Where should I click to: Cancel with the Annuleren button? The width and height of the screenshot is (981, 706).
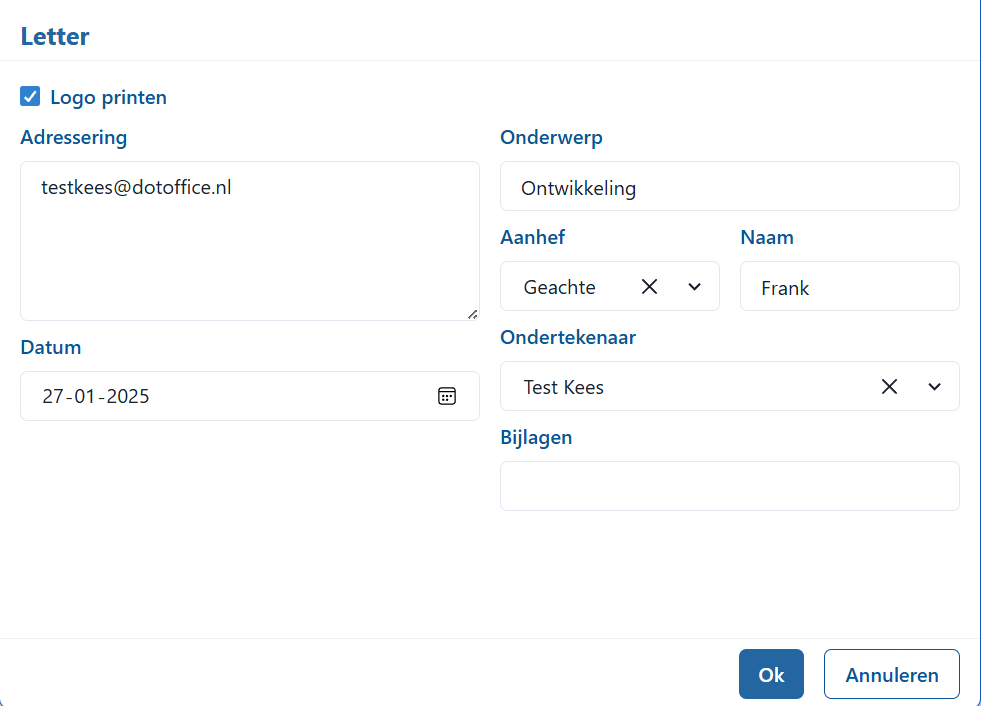pyautogui.click(x=891, y=675)
